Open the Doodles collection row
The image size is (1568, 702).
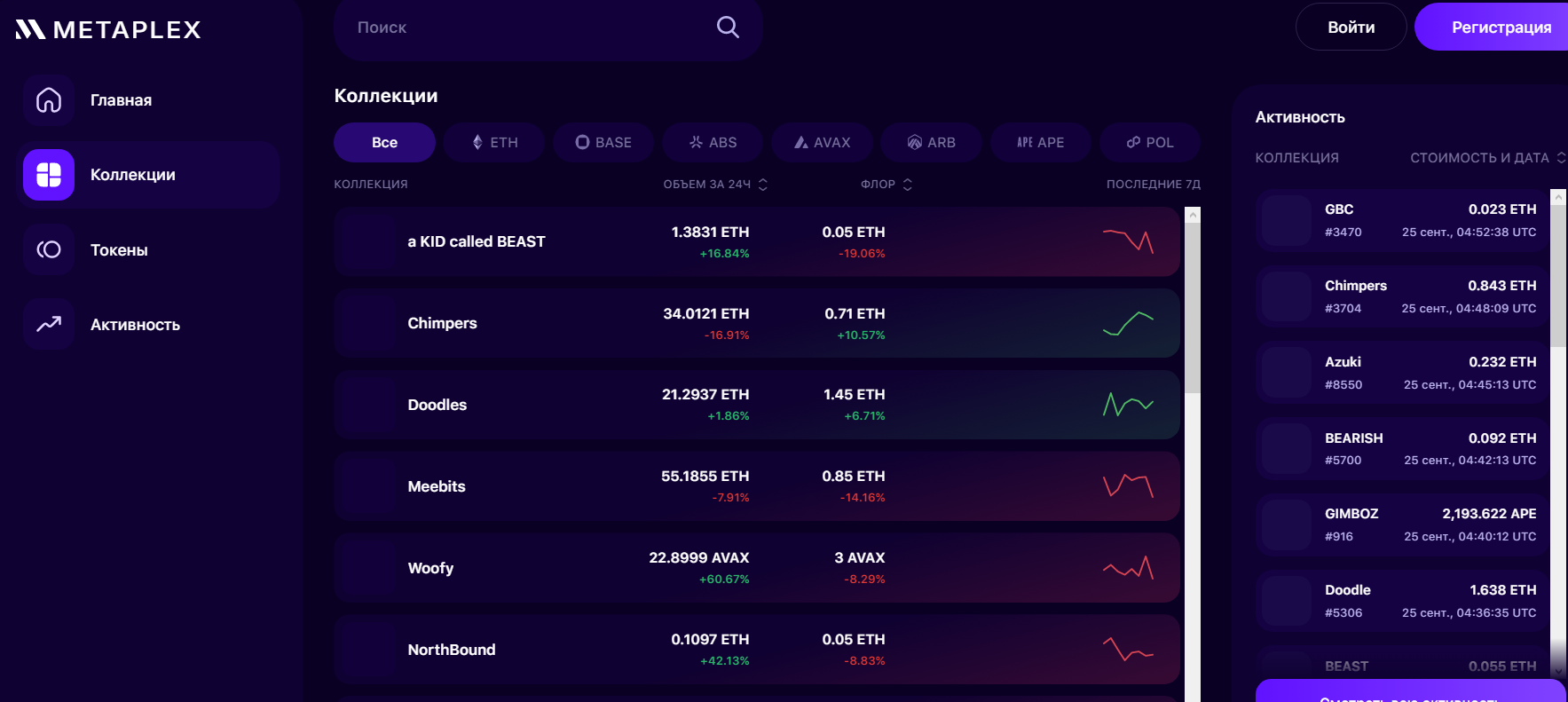click(x=757, y=405)
